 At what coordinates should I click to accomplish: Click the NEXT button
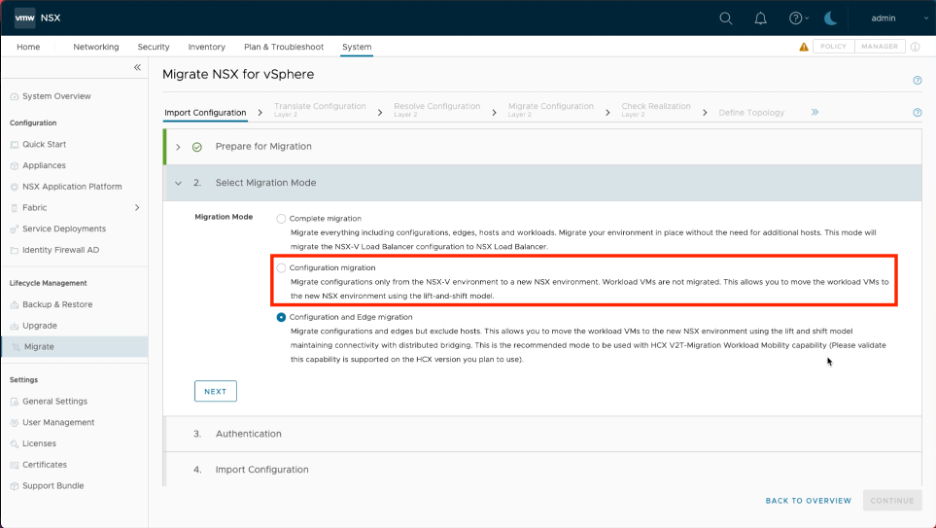click(x=215, y=391)
